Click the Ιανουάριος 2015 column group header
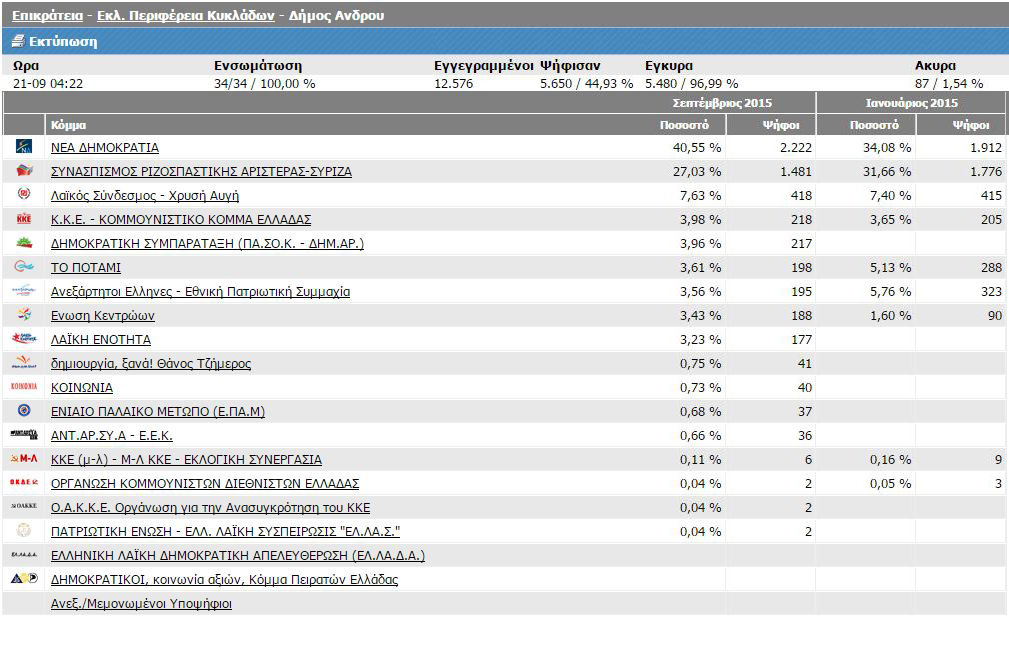This screenshot has width=1009, height=658. pyautogui.click(x=911, y=103)
